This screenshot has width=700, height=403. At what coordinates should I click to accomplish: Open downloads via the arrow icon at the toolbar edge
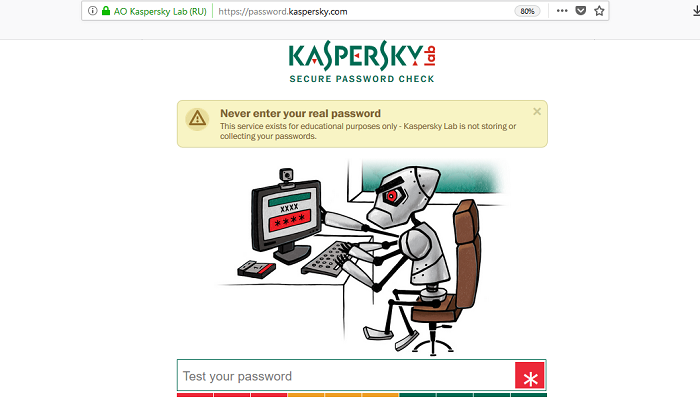click(x=696, y=11)
